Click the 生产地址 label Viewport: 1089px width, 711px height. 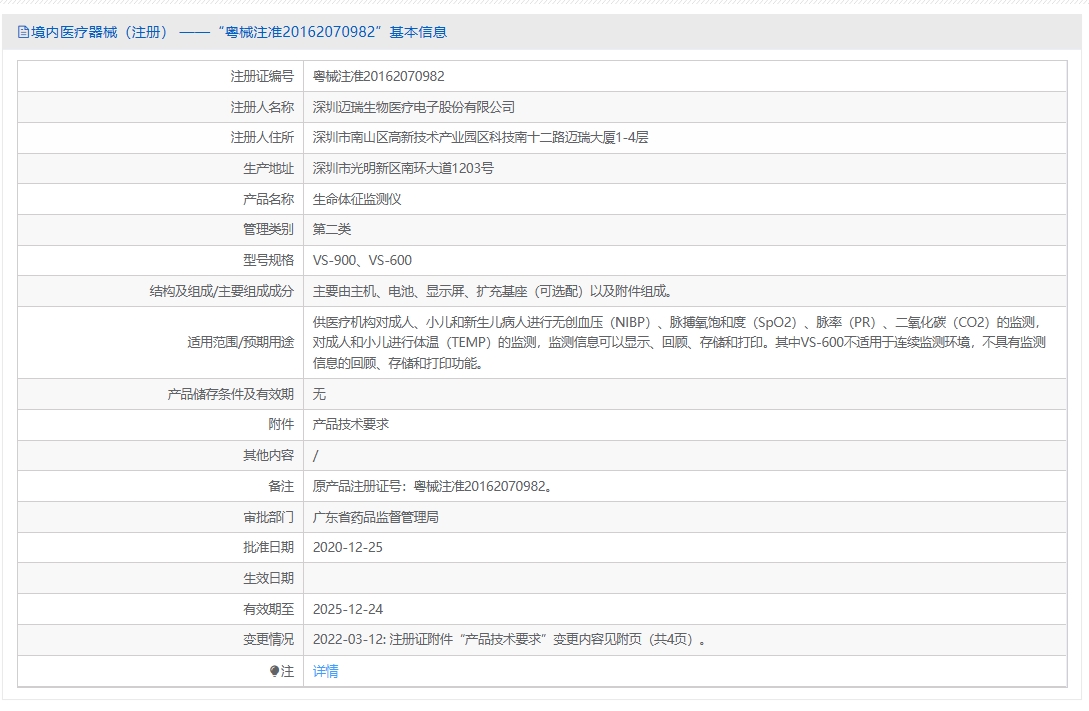(268, 168)
